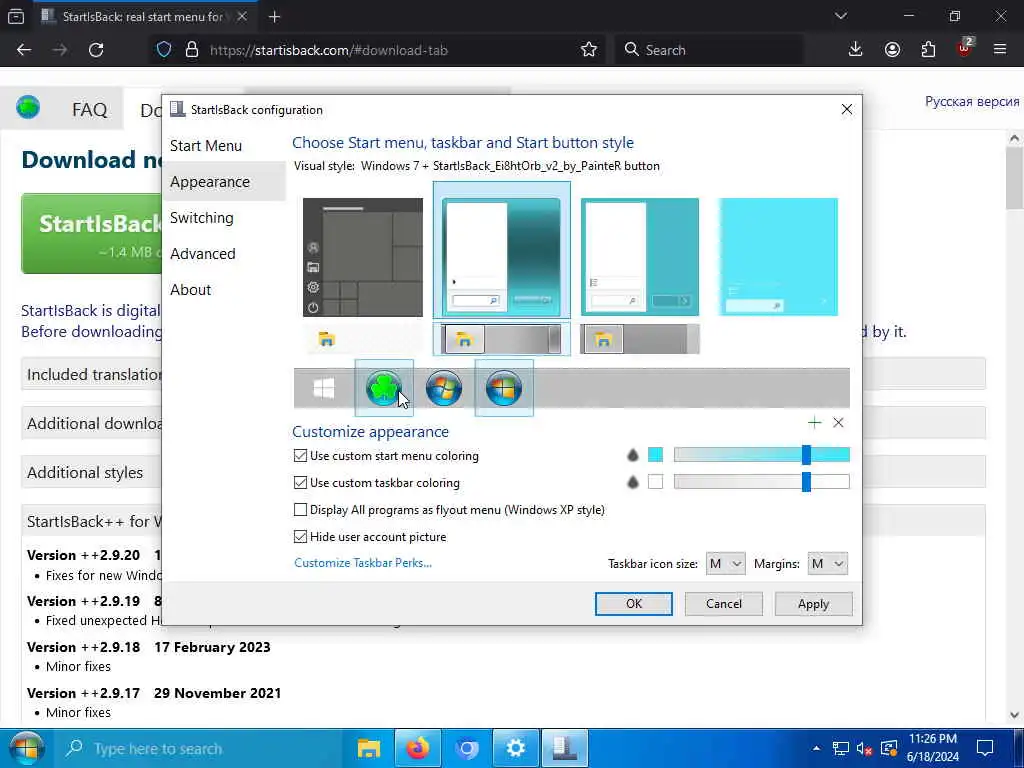Viewport: 1024px width, 768px height.
Task: Cancel the configuration dialog
Action: click(x=724, y=603)
